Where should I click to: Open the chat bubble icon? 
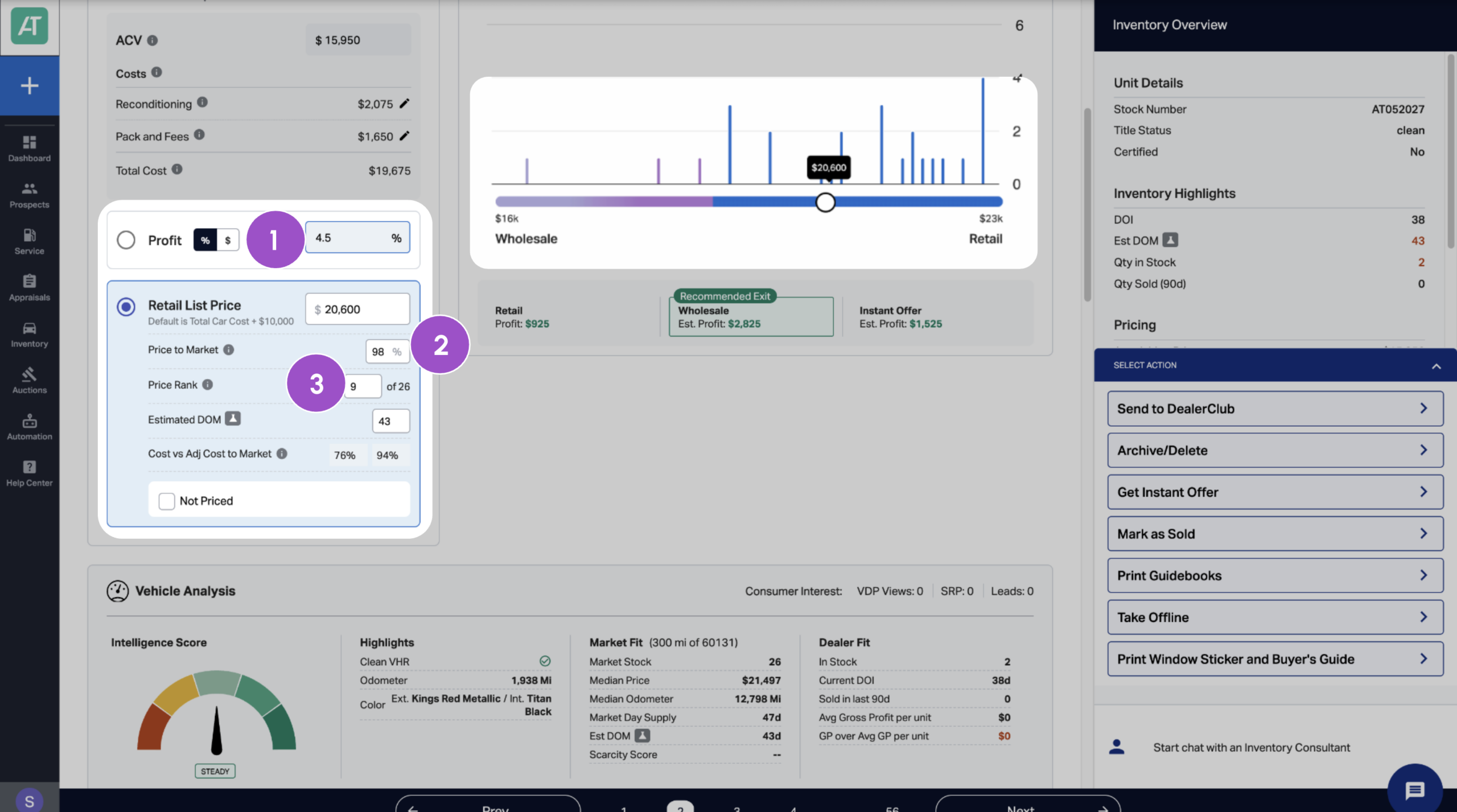point(1414,789)
